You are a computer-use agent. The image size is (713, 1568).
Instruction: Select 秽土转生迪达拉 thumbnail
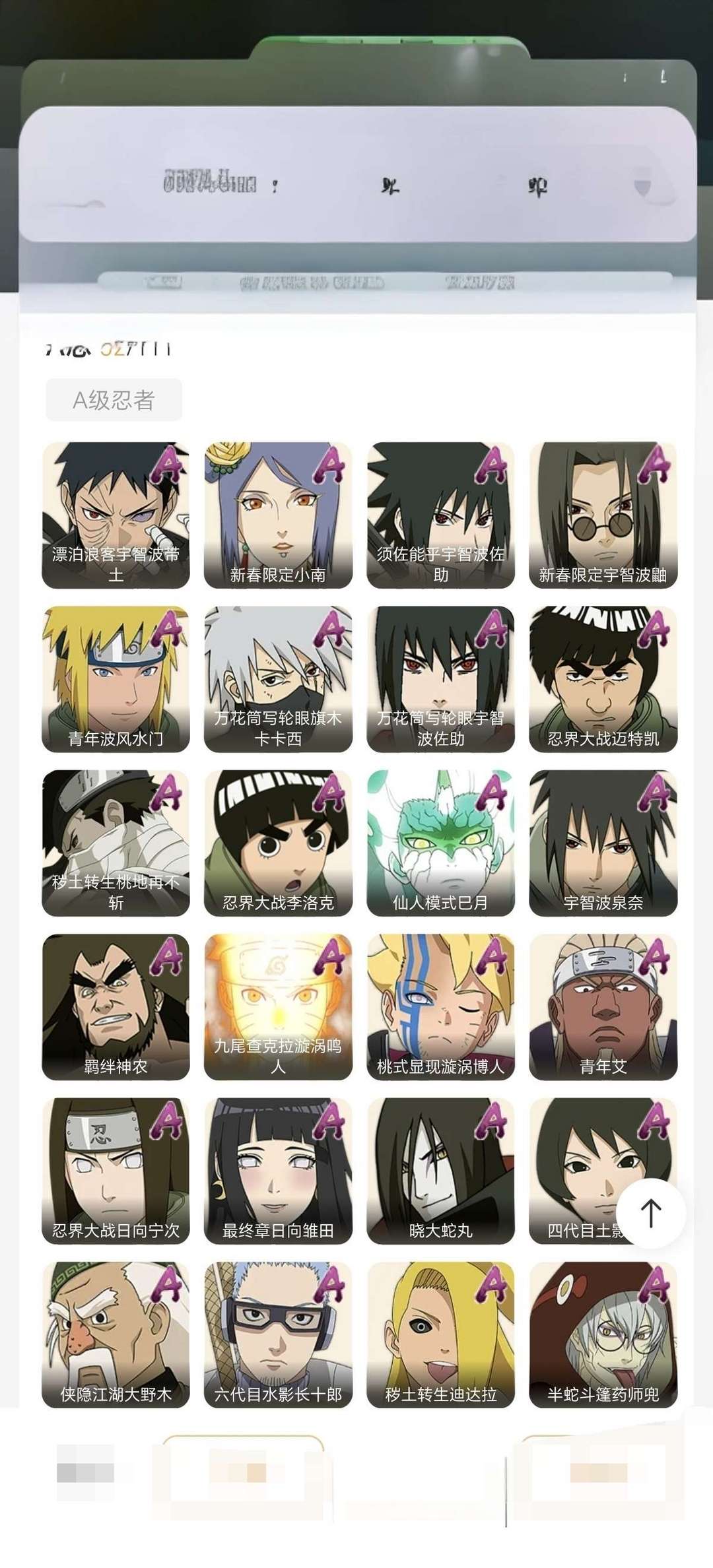pyautogui.click(x=440, y=1334)
